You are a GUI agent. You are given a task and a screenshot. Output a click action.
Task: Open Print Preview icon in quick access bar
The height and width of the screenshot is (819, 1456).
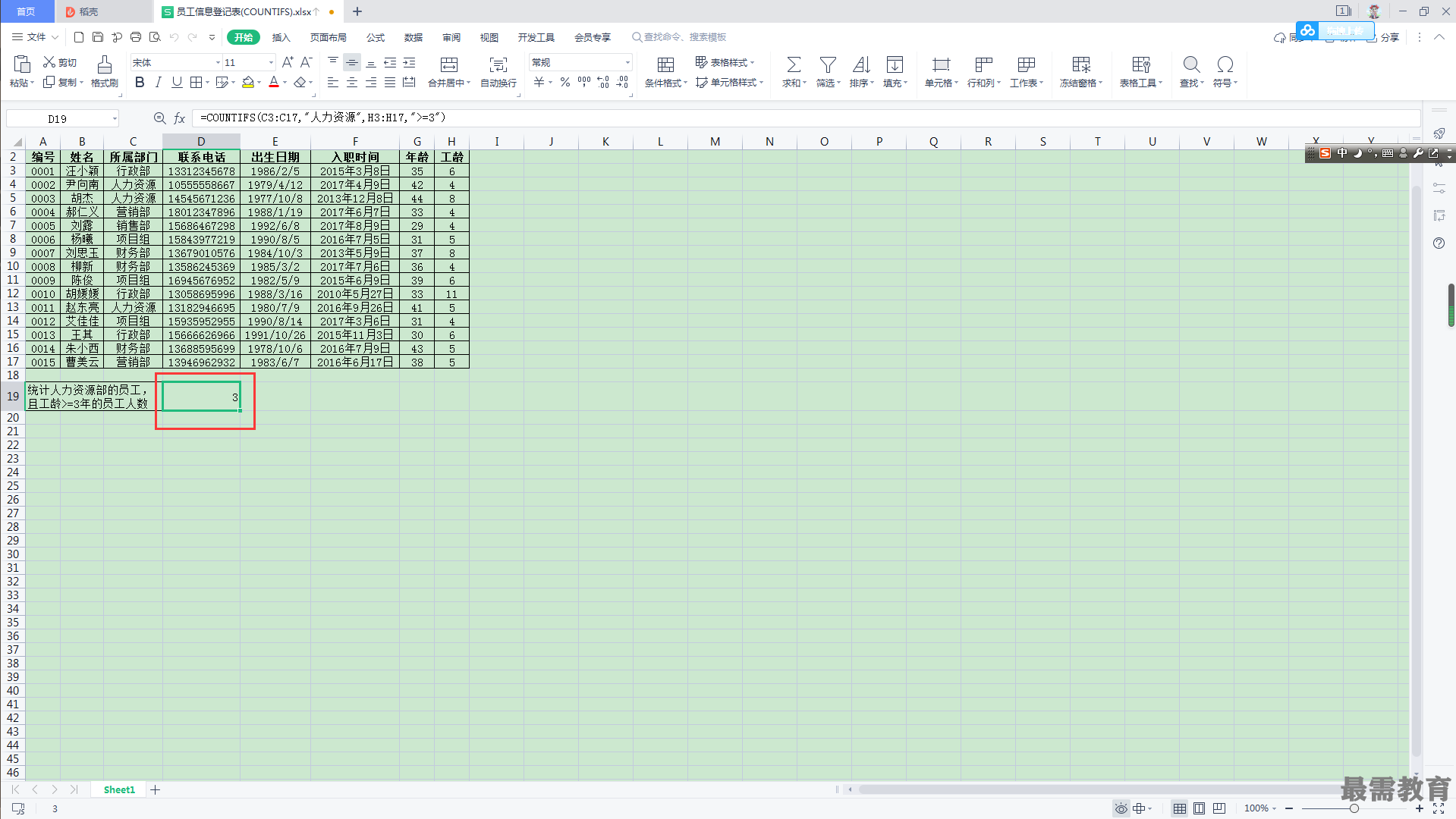(155, 36)
